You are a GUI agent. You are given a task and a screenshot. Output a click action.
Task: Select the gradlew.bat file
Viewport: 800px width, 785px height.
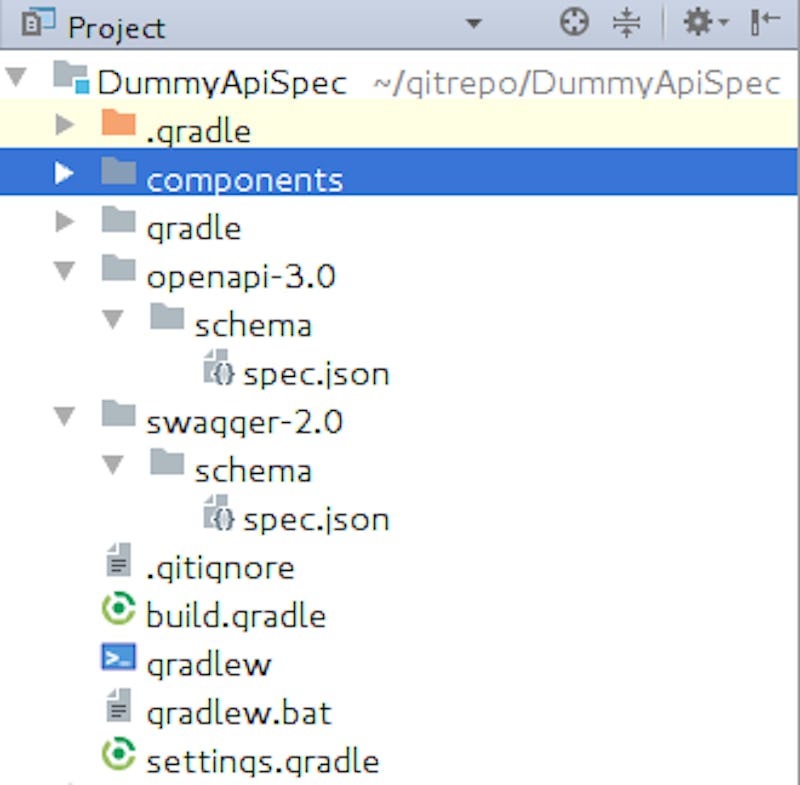click(238, 712)
